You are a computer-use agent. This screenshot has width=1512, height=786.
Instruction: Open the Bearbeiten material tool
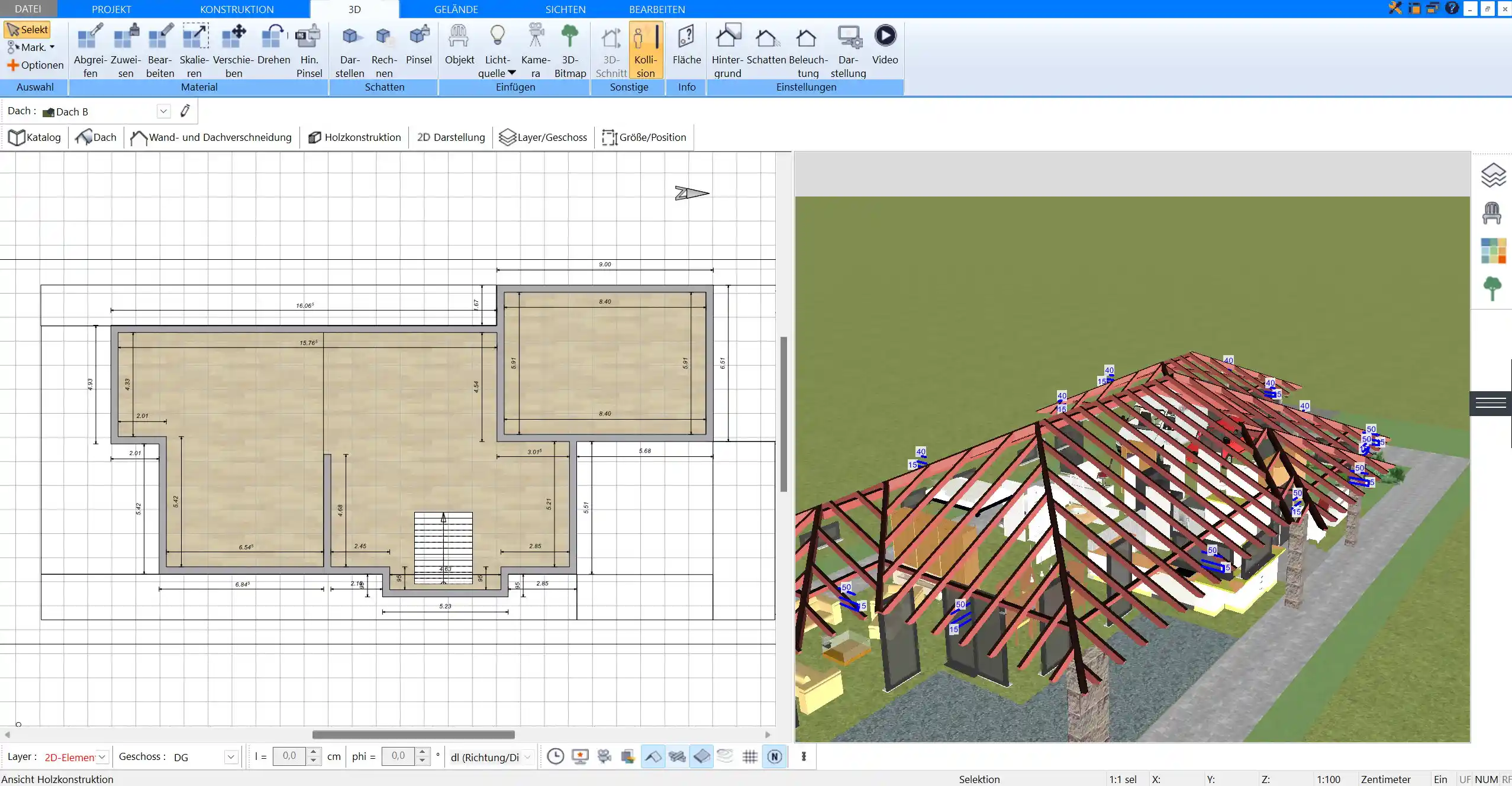pos(160,51)
